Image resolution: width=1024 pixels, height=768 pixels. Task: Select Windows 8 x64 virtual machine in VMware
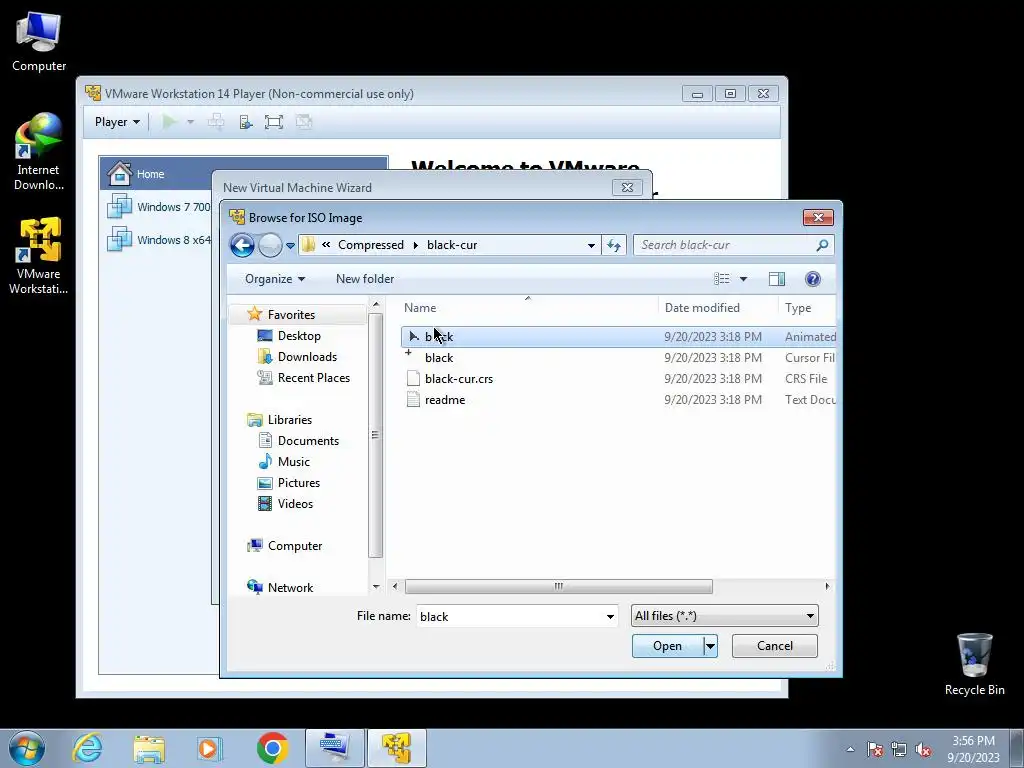tap(158, 240)
